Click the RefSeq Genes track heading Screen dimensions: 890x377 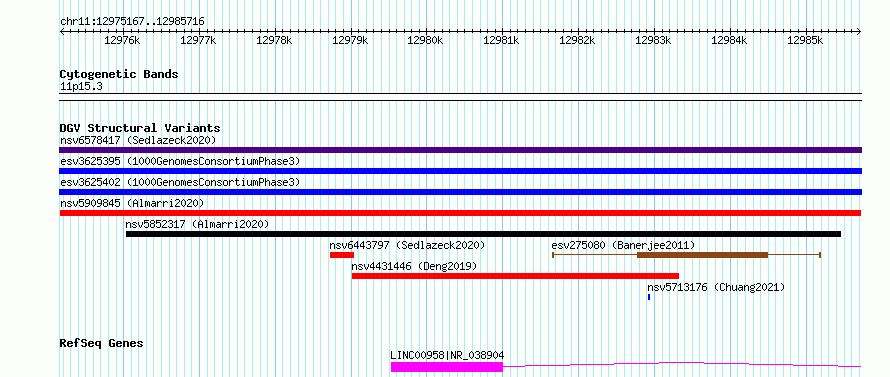point(101,343)
